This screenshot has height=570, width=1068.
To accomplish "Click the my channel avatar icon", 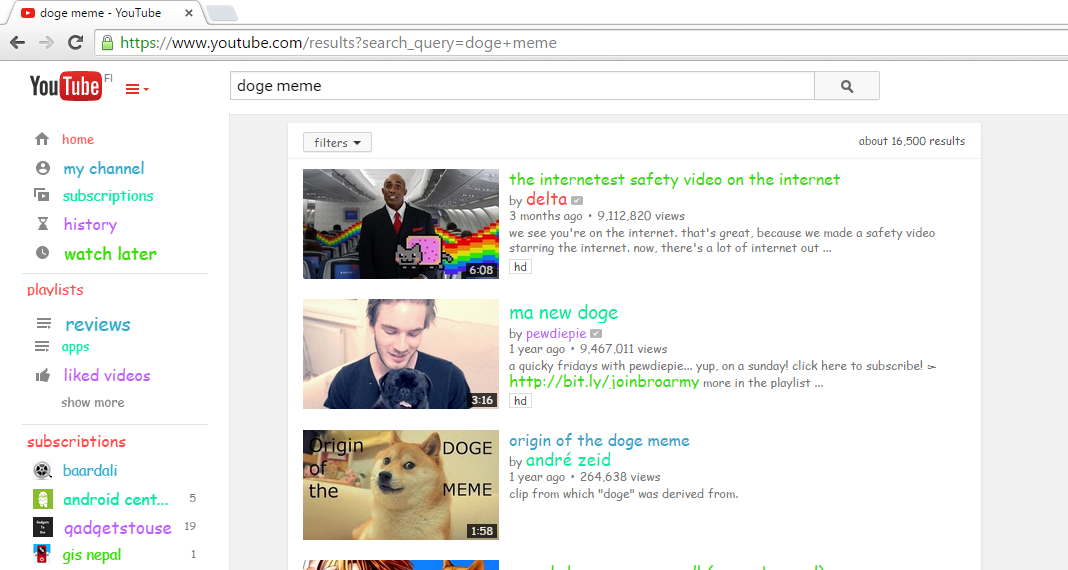I will pyautogui.click(x=42, y=168).
